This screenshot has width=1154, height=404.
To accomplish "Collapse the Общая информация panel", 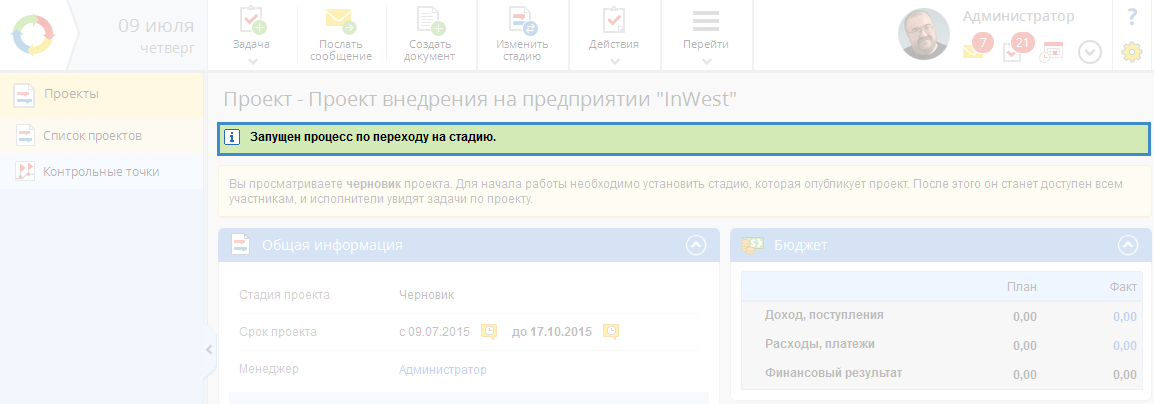I will [697, 245].
